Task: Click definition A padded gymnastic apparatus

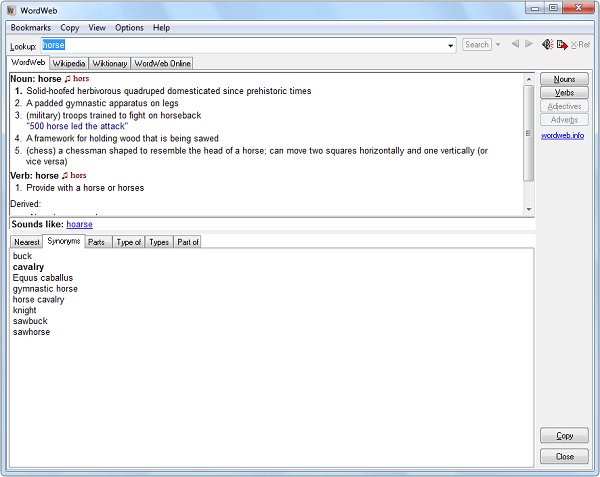Action: point(102,103)
